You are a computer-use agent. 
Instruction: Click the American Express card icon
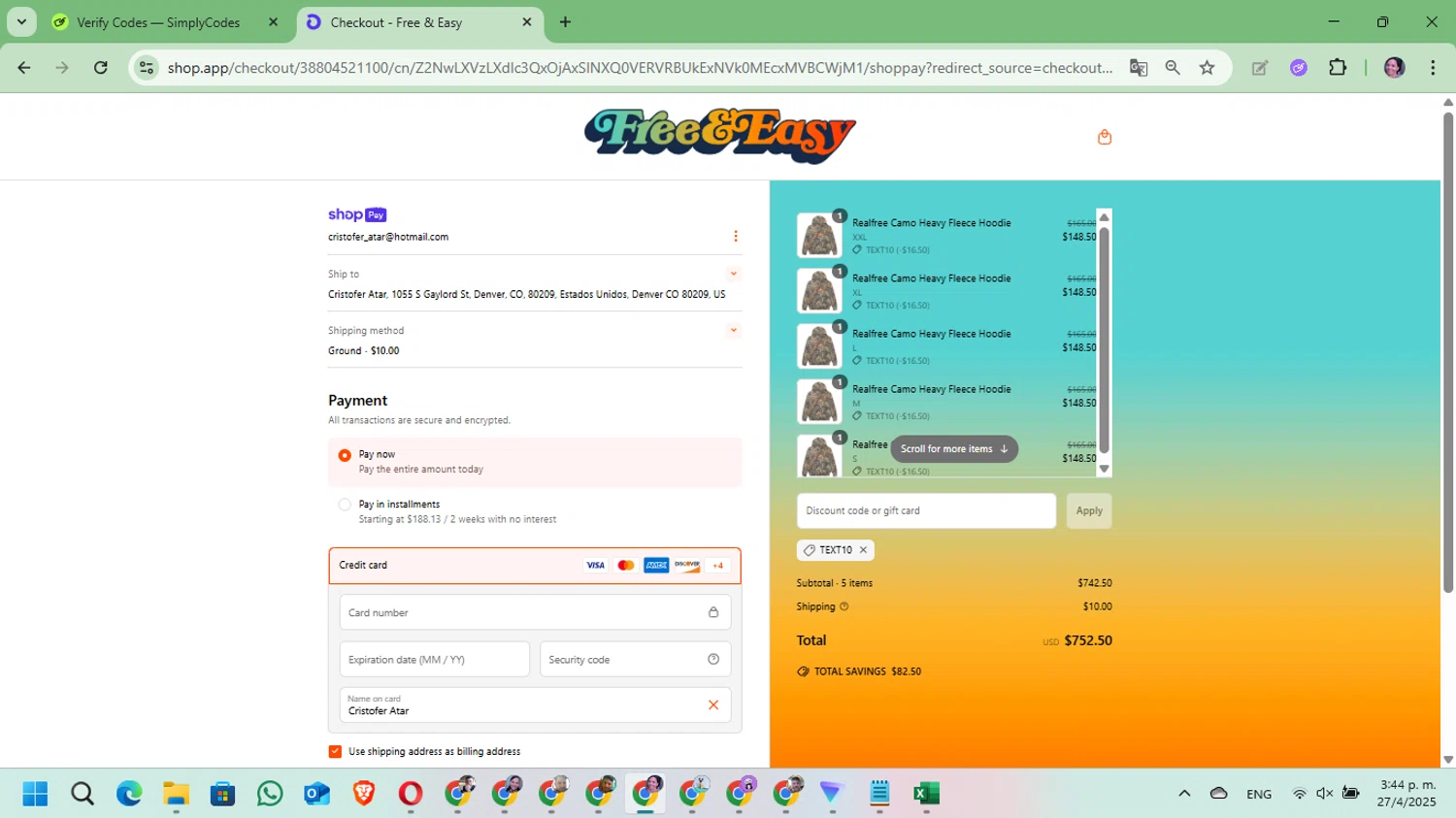coord(656,565)
